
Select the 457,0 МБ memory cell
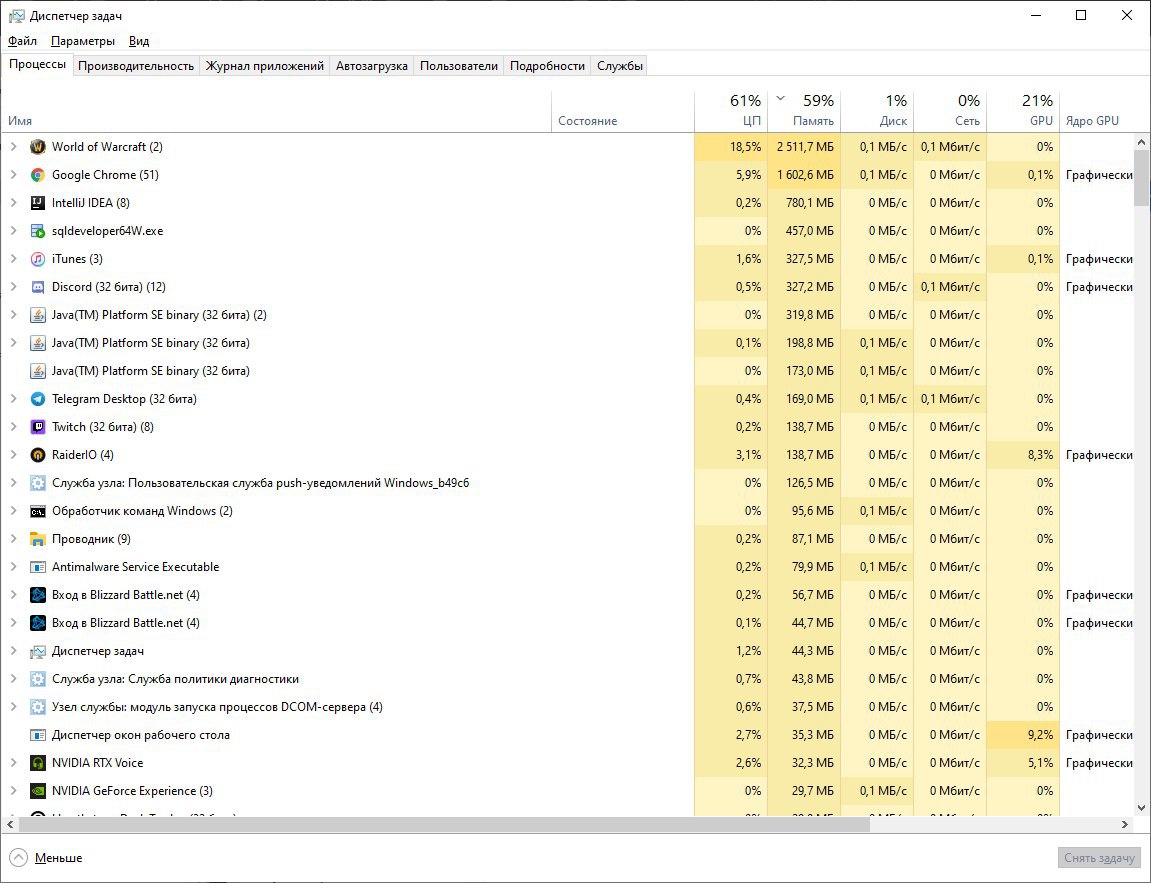pos(805,230)
